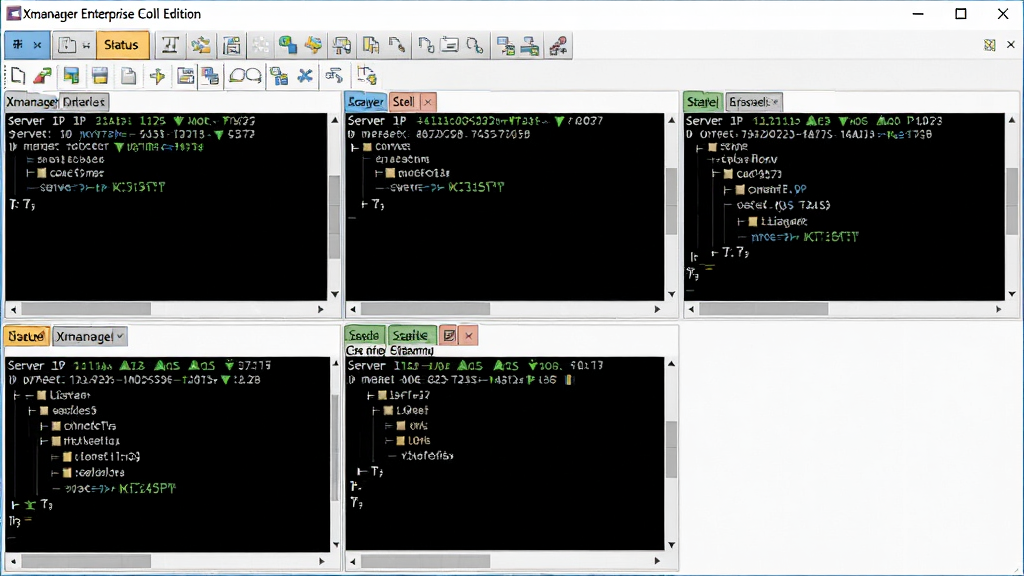Click the vertical scrollbar thumb in the Stell pane
This screenshot has width=1024, height=576.
pyautogui.click(x=671, y=201)
